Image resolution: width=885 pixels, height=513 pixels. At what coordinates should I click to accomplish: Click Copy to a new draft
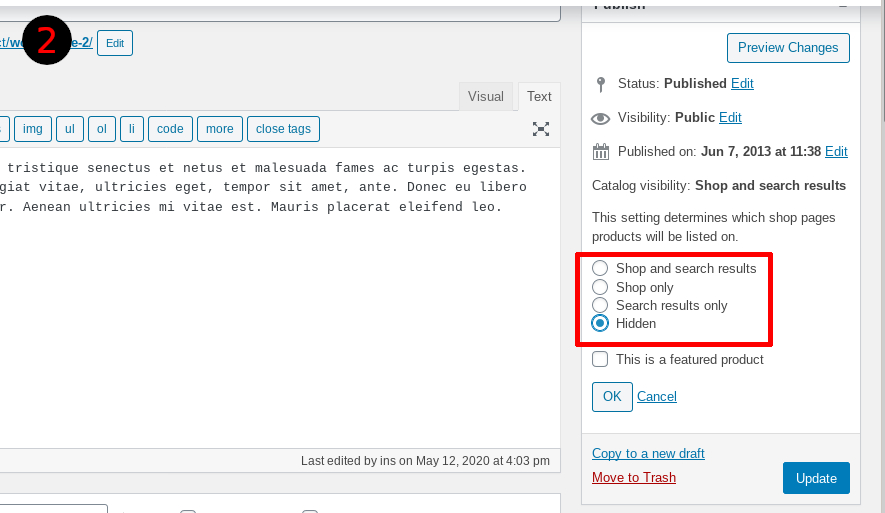[x=648, y=454]
